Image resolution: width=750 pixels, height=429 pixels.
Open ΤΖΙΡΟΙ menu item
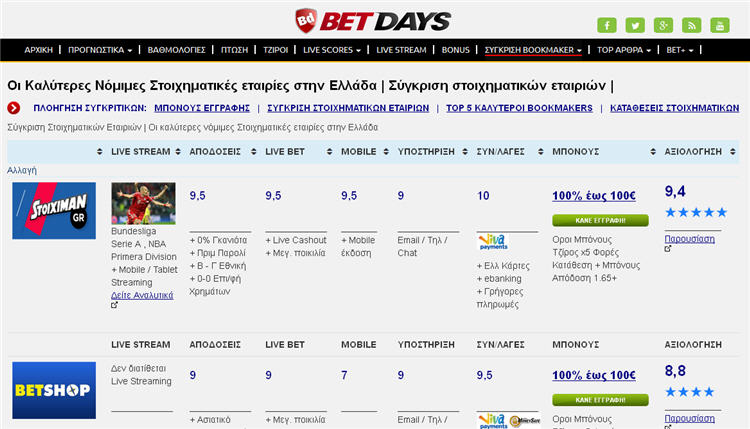(x=276, y=50)
